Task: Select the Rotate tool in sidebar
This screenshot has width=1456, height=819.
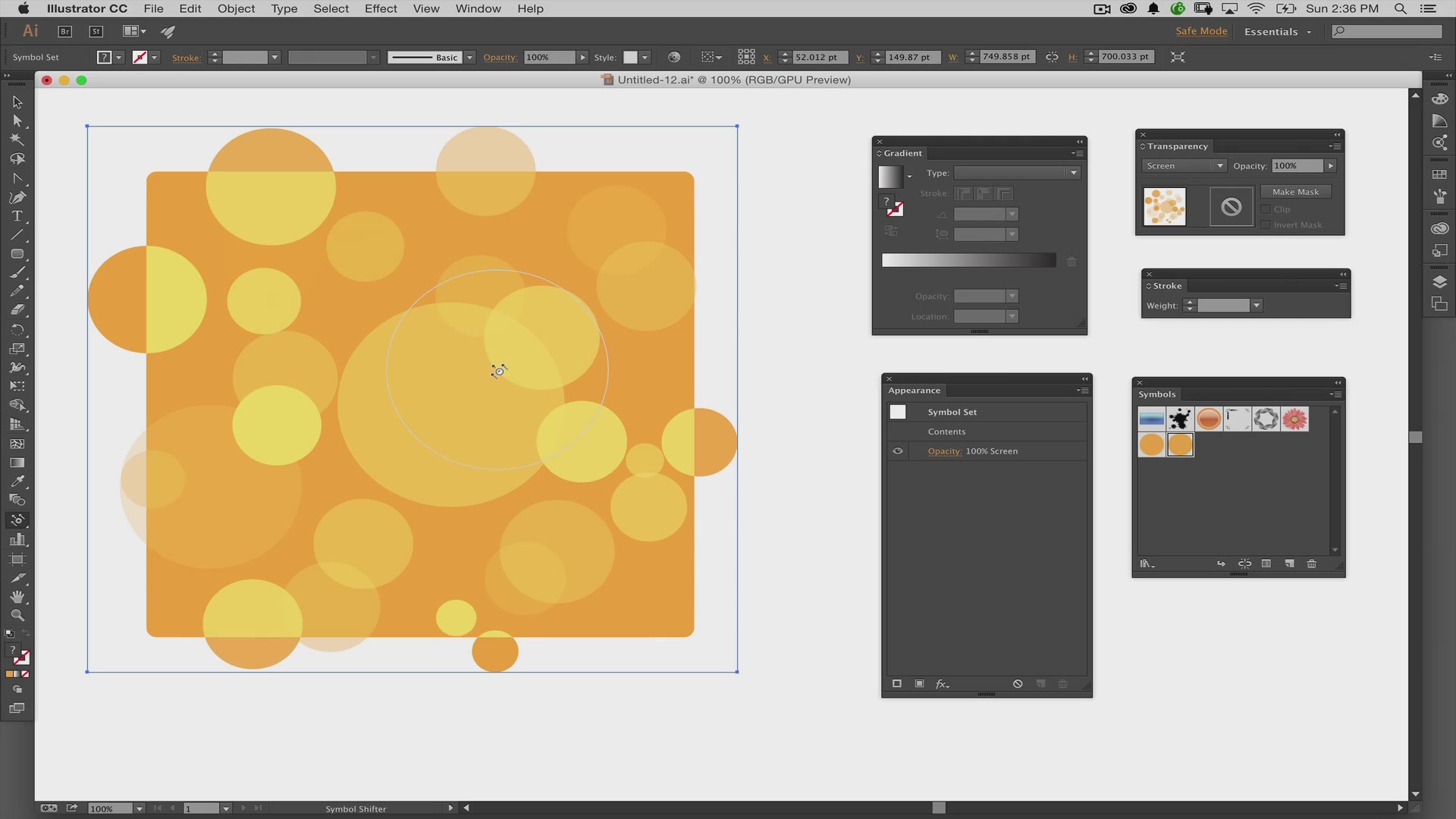Action: 17,329
